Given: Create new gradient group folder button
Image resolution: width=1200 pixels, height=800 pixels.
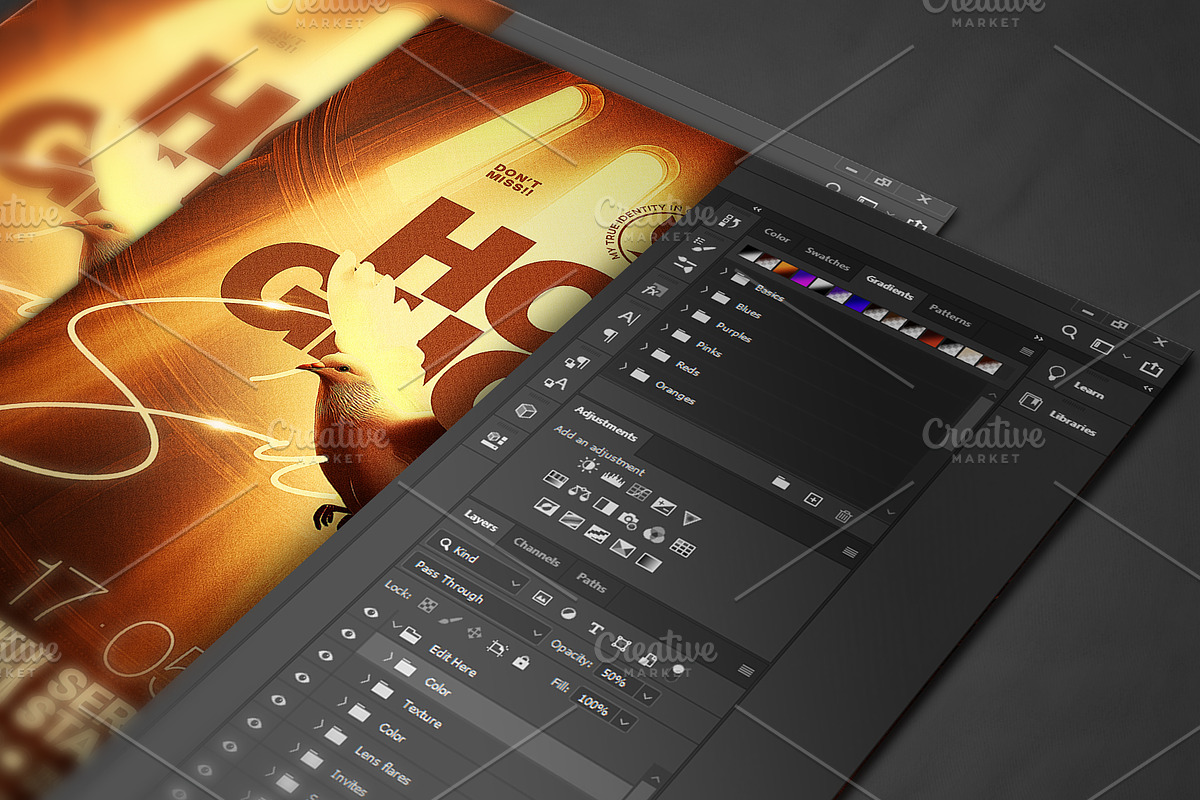Looking at the screenshot, I should pyautogui.click(x=781, y=482).
